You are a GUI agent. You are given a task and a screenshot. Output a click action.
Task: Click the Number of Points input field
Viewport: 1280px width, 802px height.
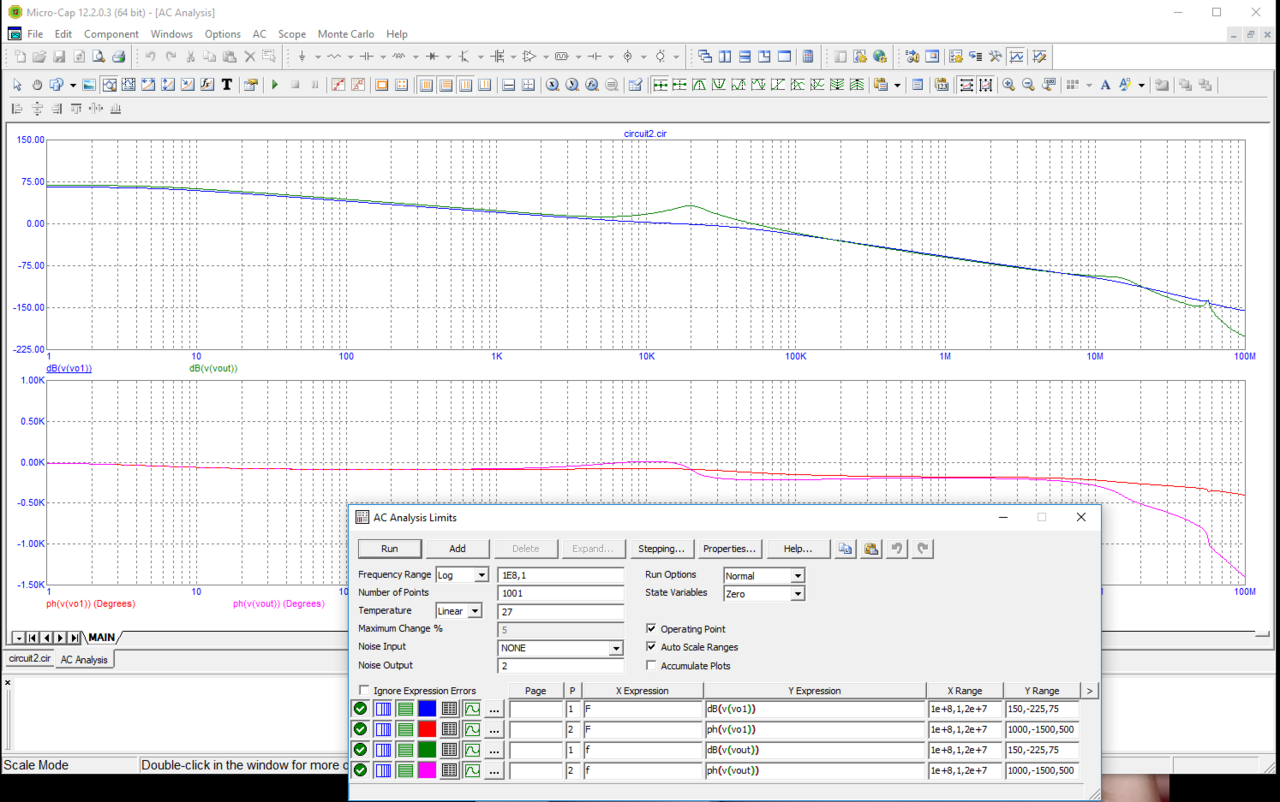[561, 593]
